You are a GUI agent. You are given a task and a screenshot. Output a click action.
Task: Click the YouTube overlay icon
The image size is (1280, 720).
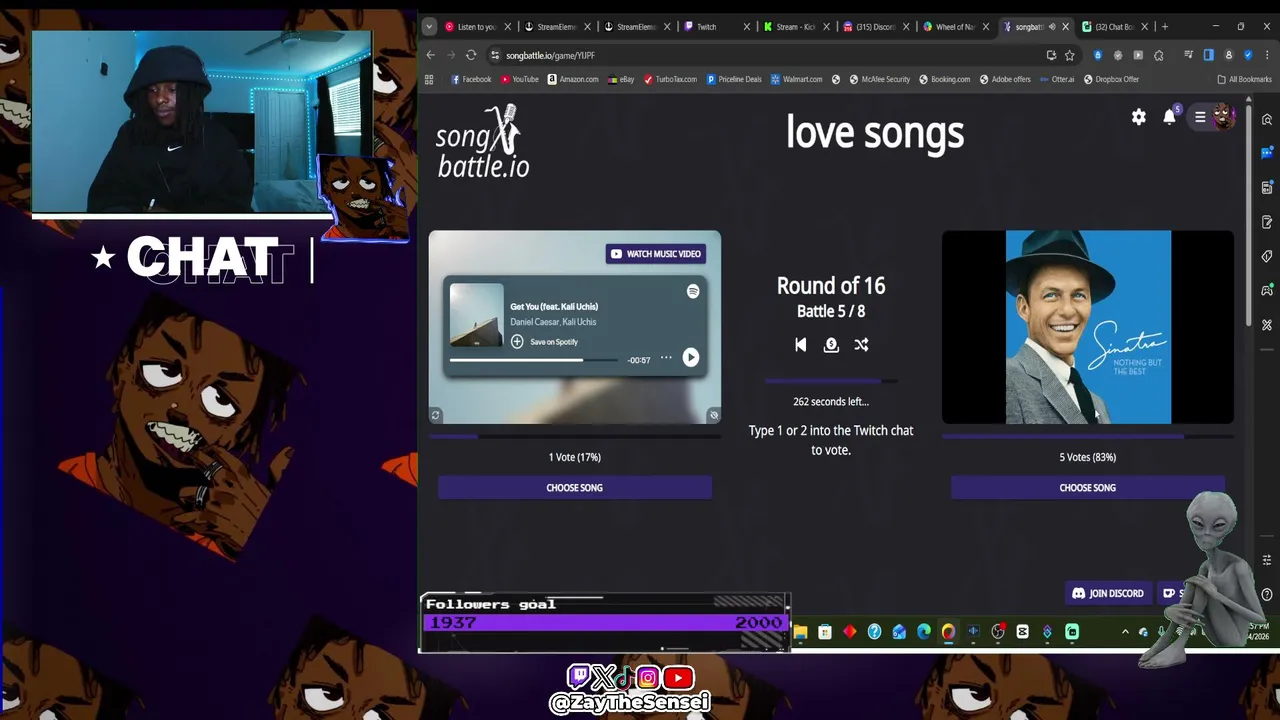[x=678, y=679]
